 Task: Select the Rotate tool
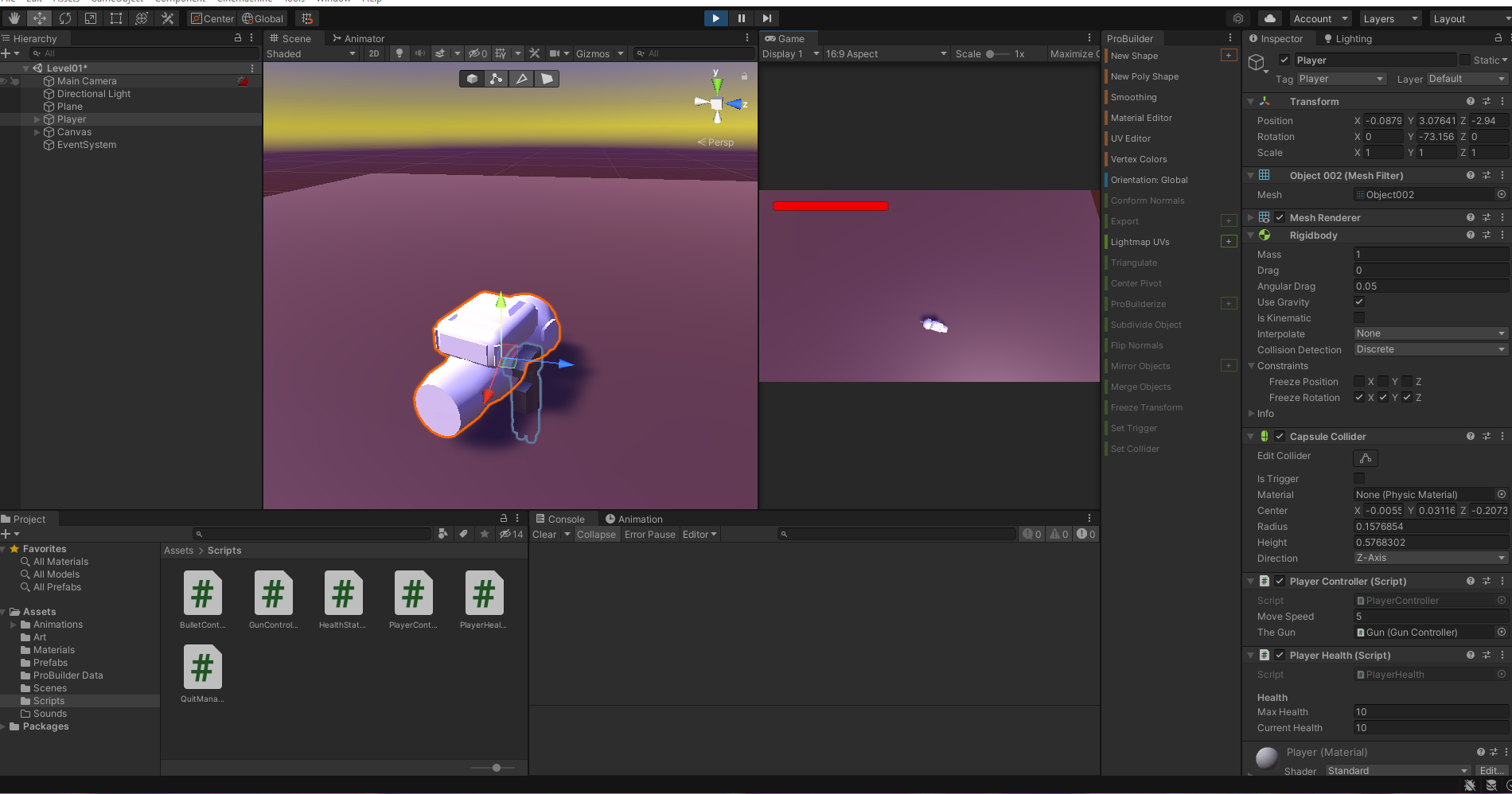tap(64, 18)
